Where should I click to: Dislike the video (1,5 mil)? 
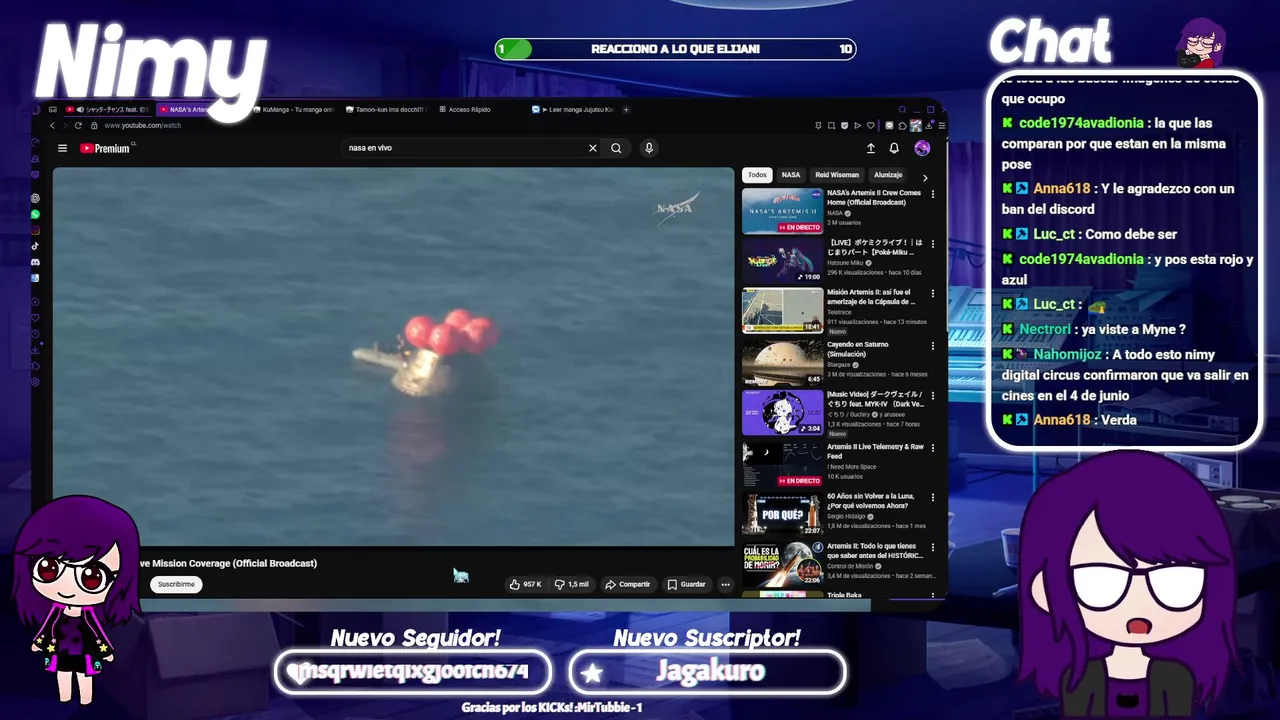pyautogui.click(x=572, y=584)
